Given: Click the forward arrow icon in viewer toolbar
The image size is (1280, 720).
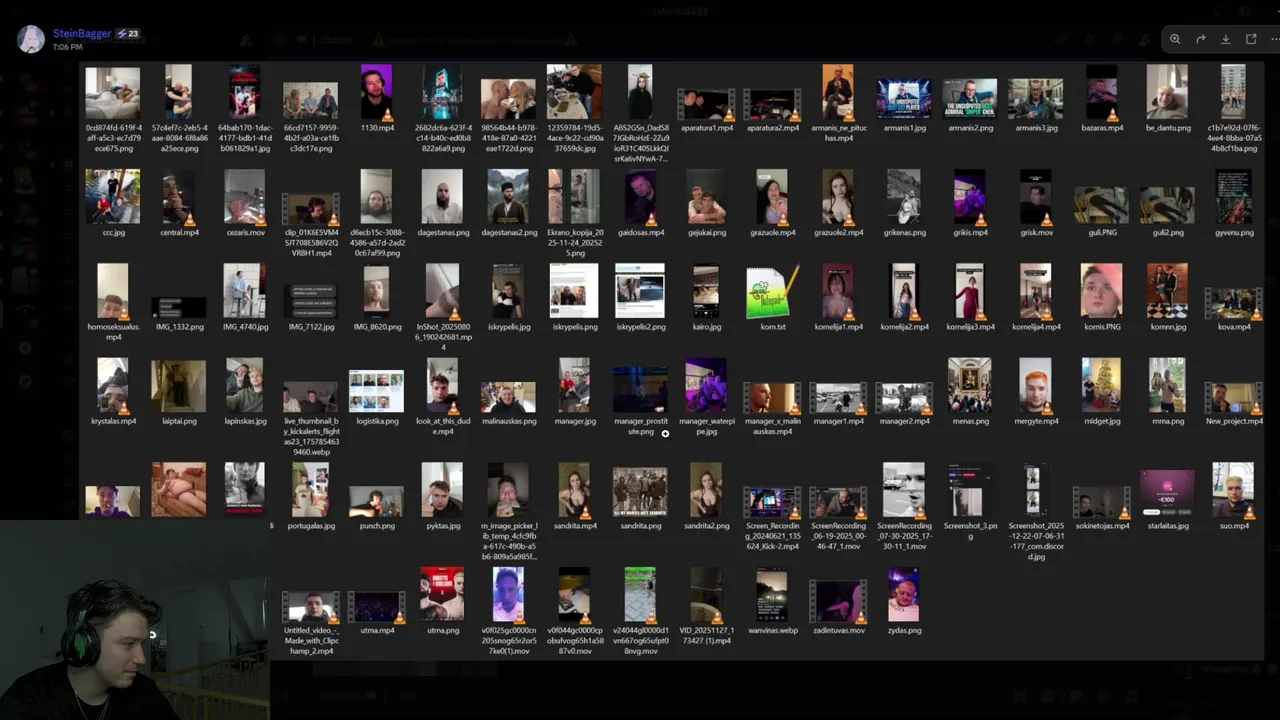Looking at the screenshot, I should tap(1200, 39).
